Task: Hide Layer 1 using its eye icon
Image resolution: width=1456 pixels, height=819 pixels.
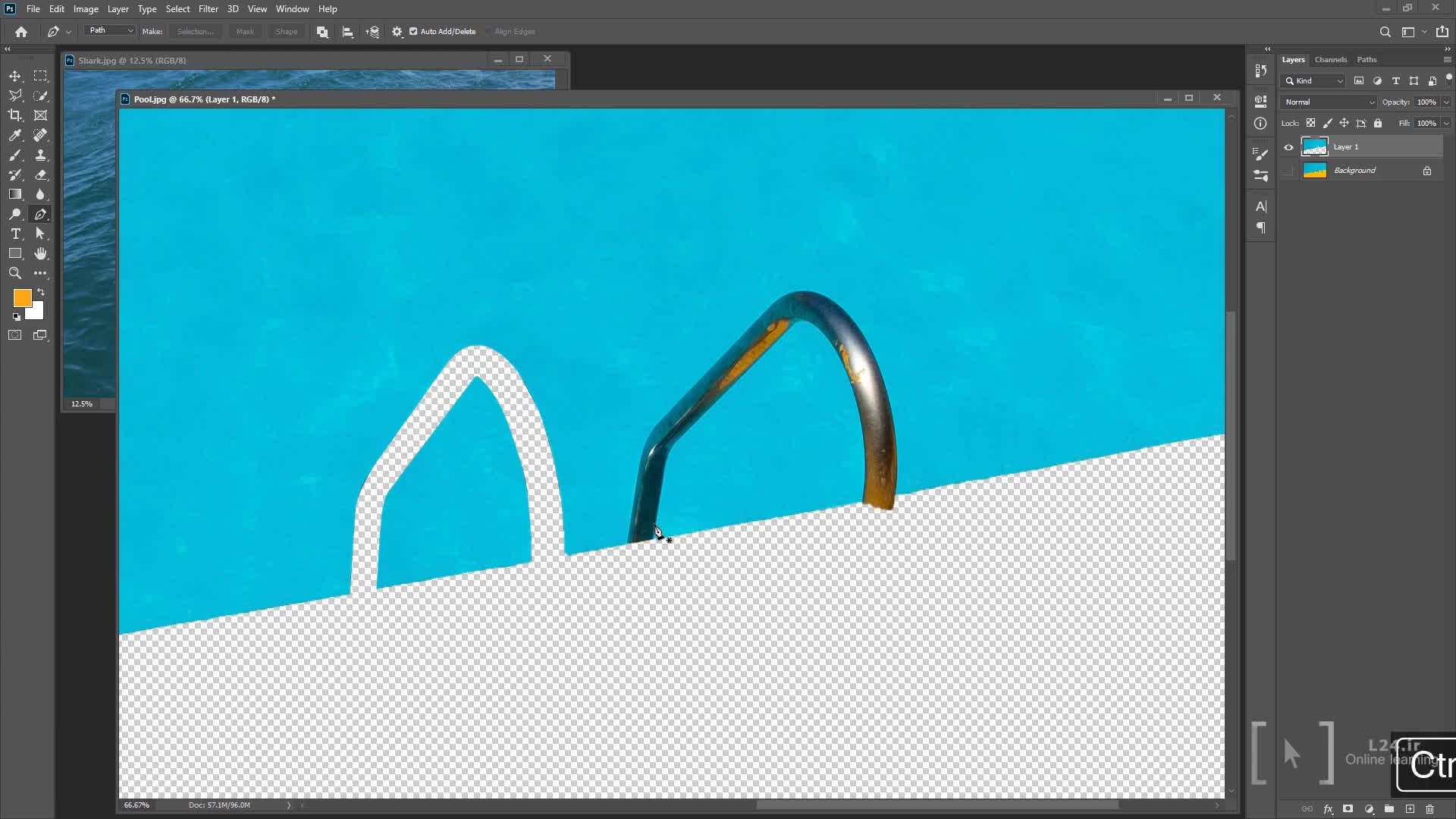Action: point(1288,147)
